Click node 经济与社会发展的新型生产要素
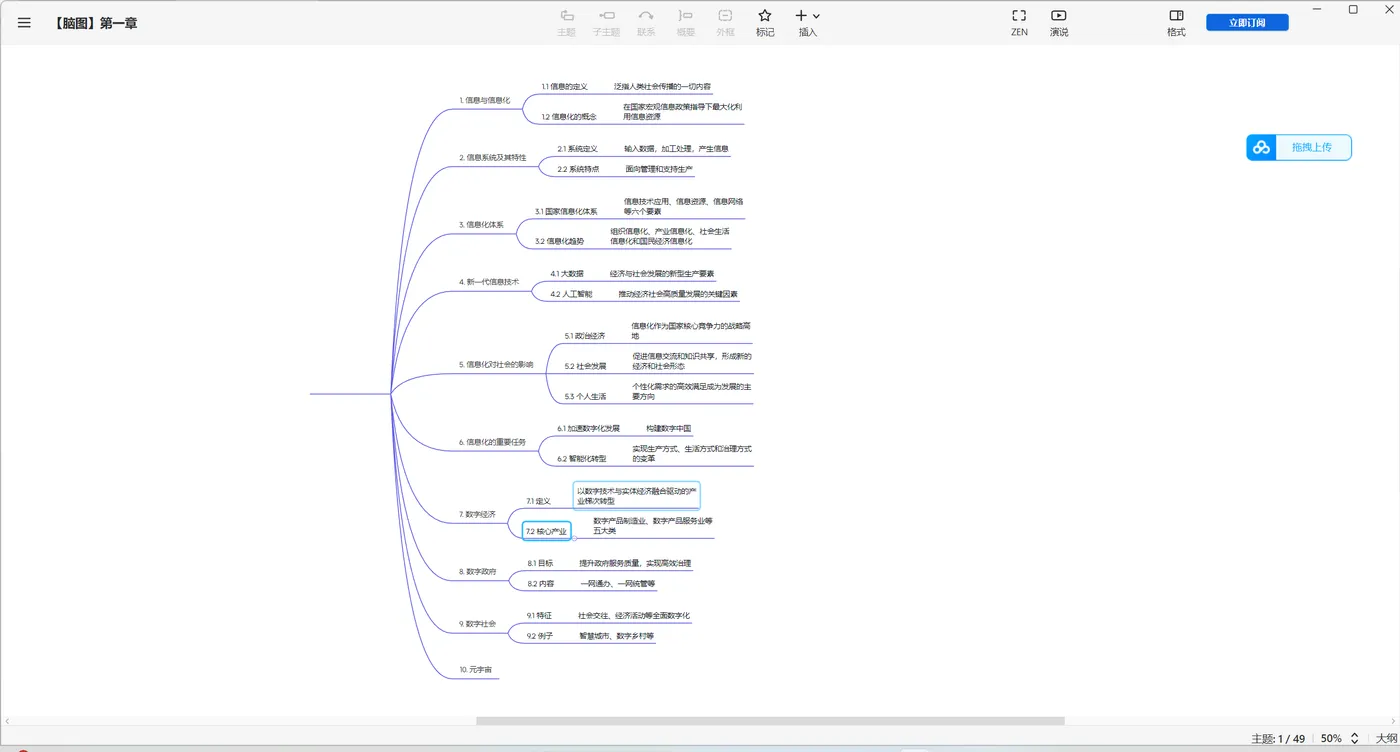Image resolution: width=1400 pixels, height=752 pixels. tap(662, 273)
